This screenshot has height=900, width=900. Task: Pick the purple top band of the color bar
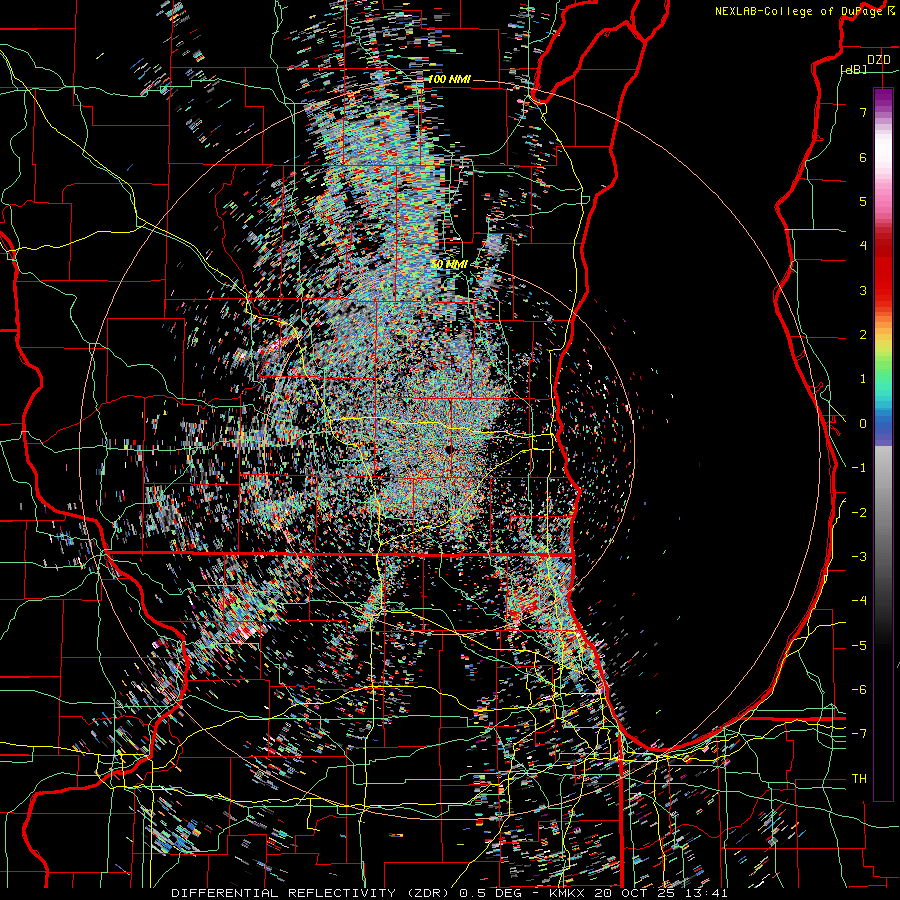(883, 98)
